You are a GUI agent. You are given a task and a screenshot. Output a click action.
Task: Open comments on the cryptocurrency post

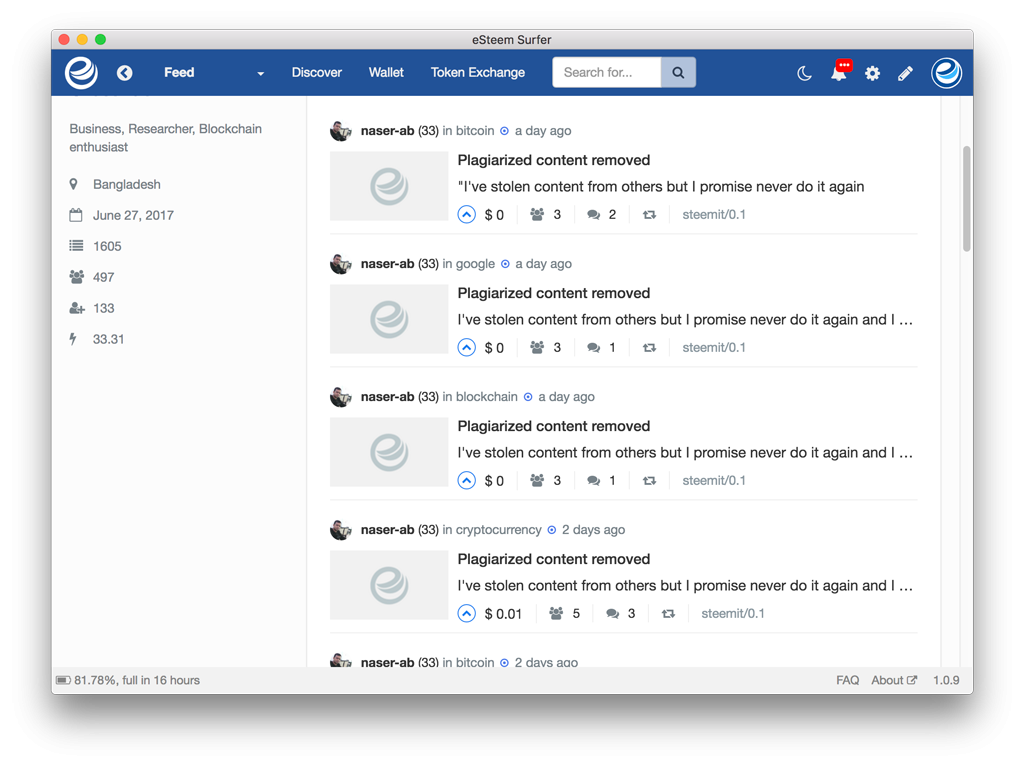click(620, 613)
